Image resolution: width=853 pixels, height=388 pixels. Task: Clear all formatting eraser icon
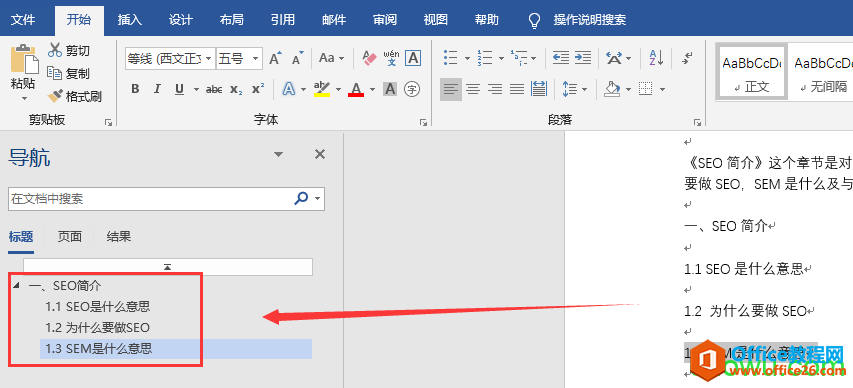[x=369, y=58]
